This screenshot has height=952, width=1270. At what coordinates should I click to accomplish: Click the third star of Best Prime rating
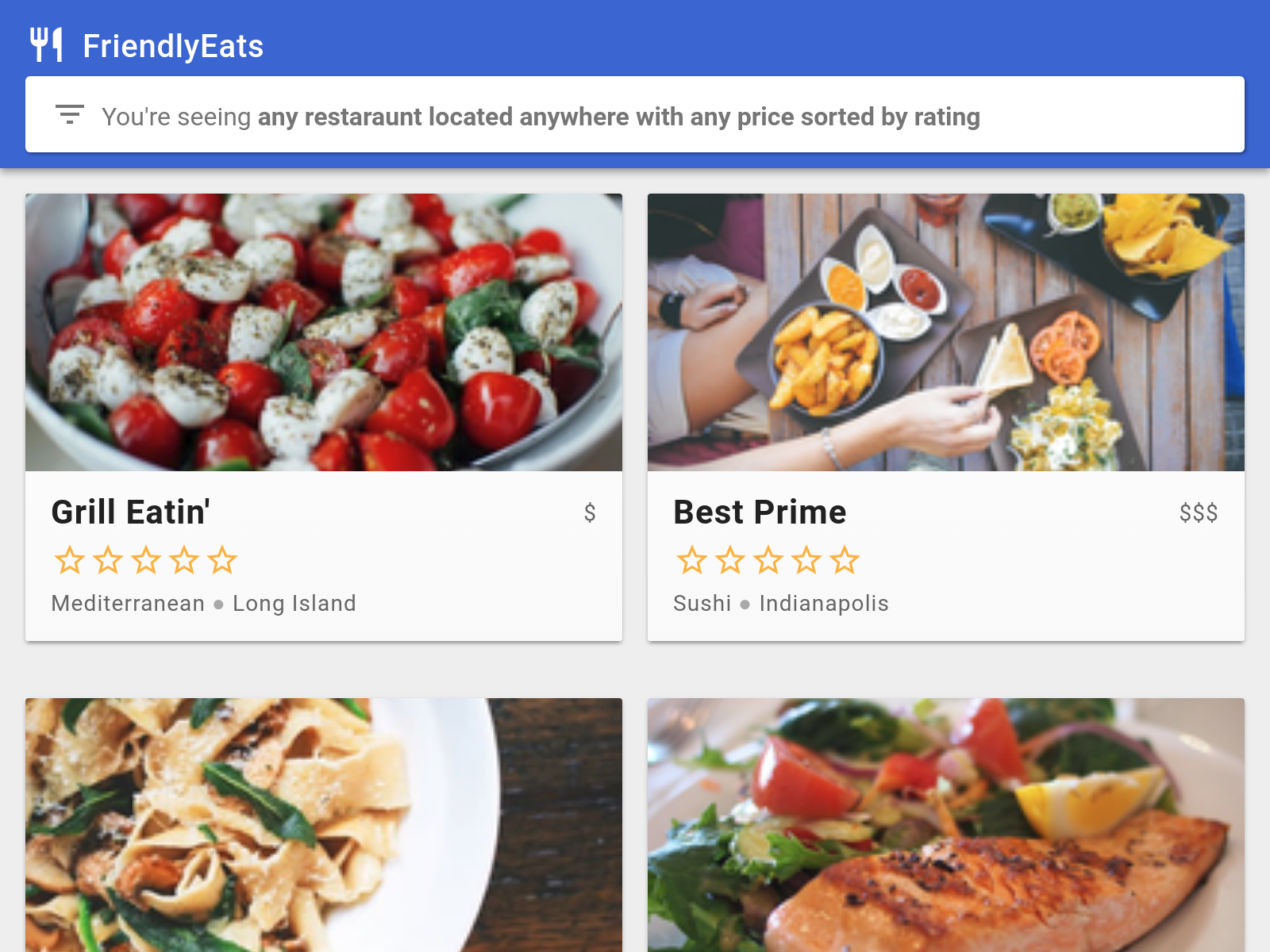(x=768, y=560)
